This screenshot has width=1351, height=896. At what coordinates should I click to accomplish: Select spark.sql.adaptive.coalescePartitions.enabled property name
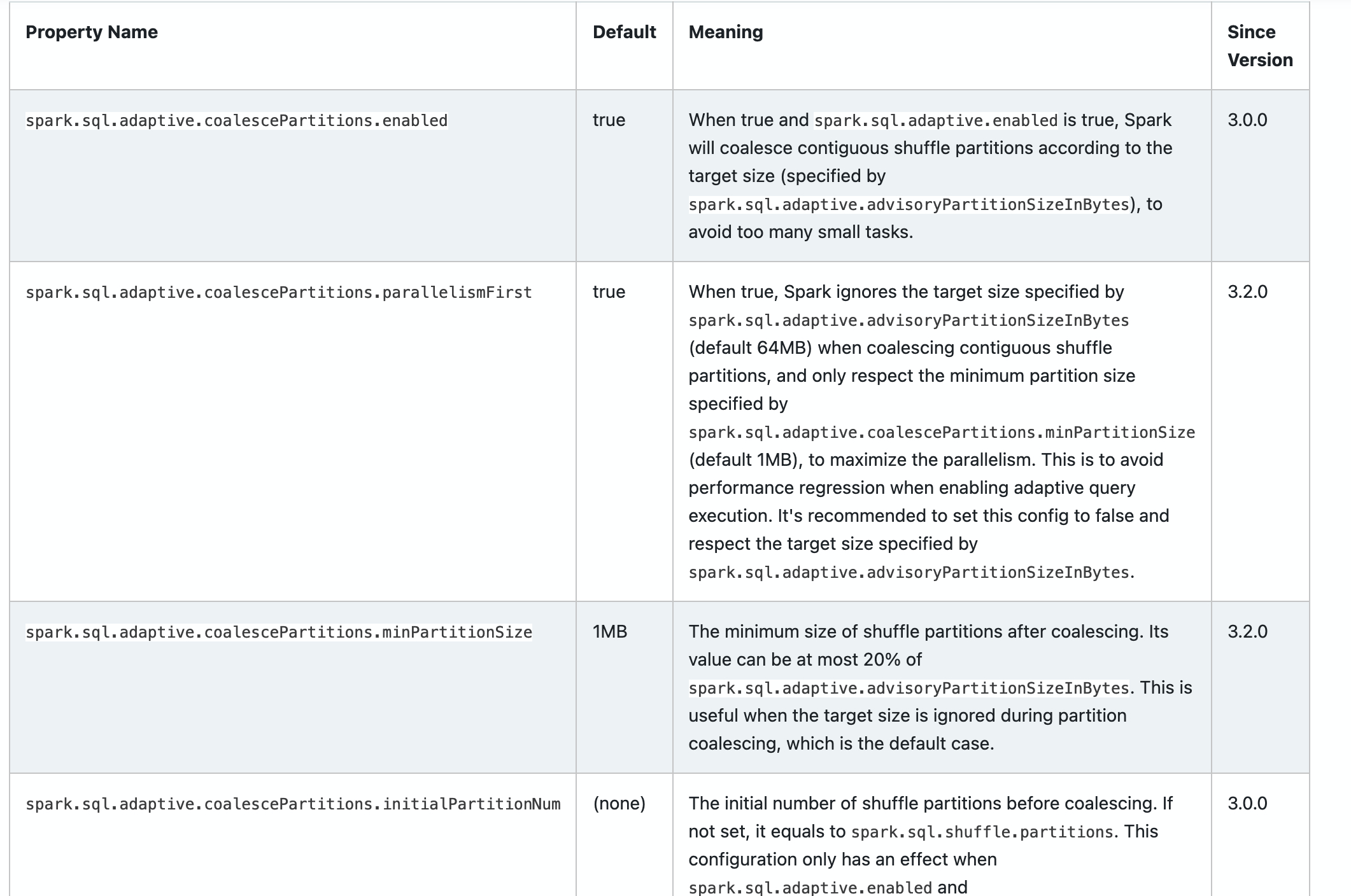tap(237, 120)
